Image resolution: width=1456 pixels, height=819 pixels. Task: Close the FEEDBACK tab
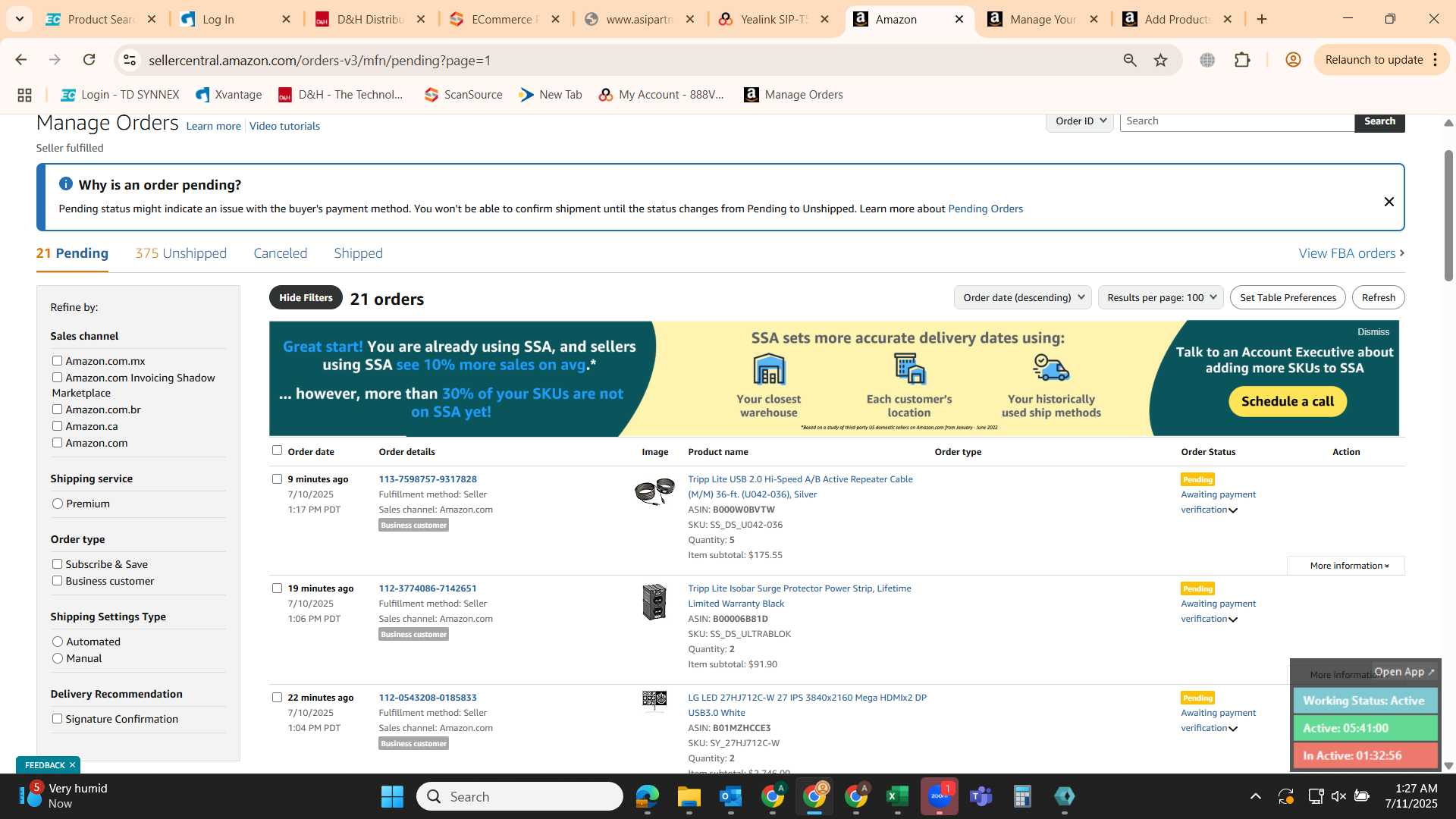(x=72, y=765)
